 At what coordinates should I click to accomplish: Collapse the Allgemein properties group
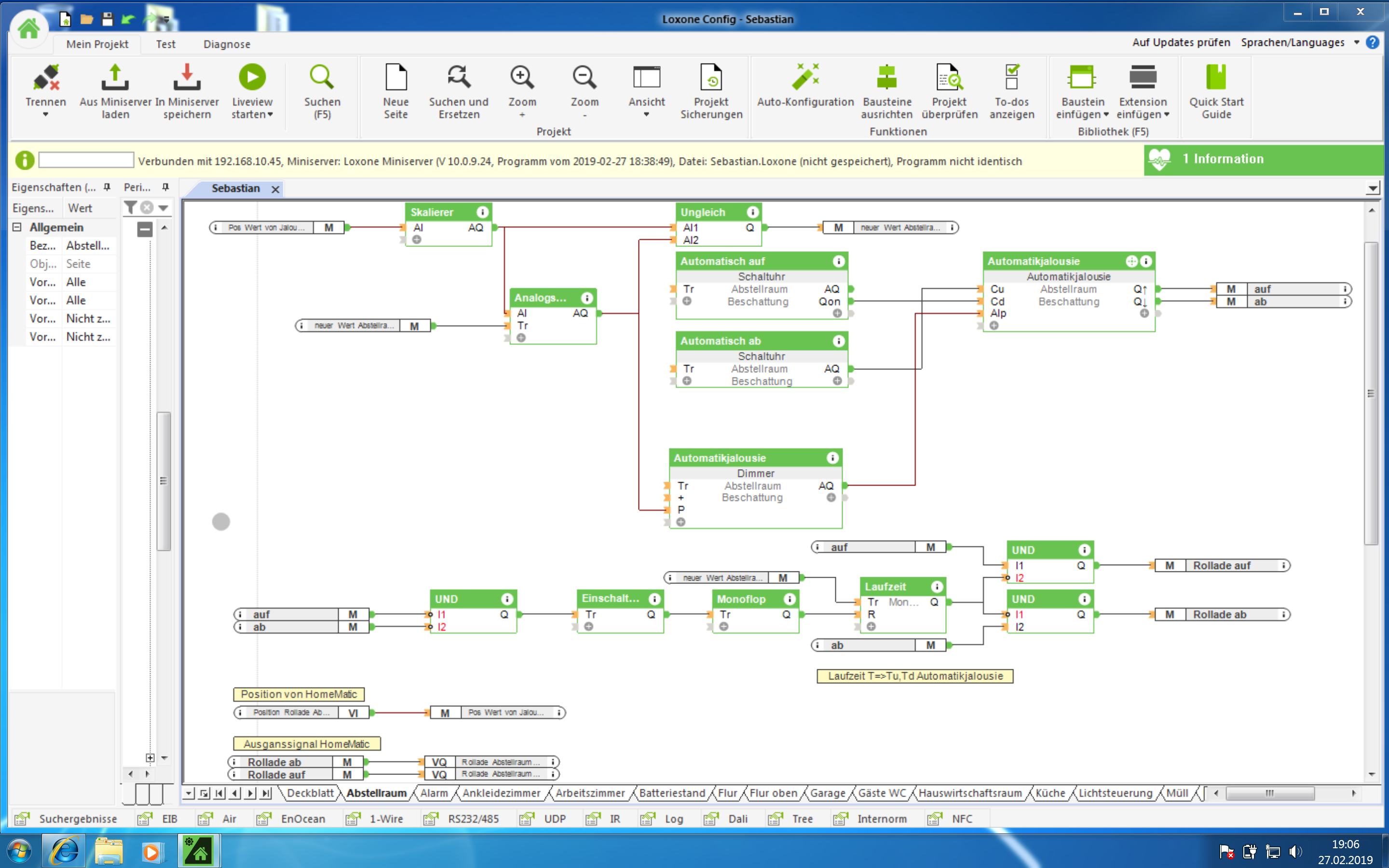coord(17,227)
